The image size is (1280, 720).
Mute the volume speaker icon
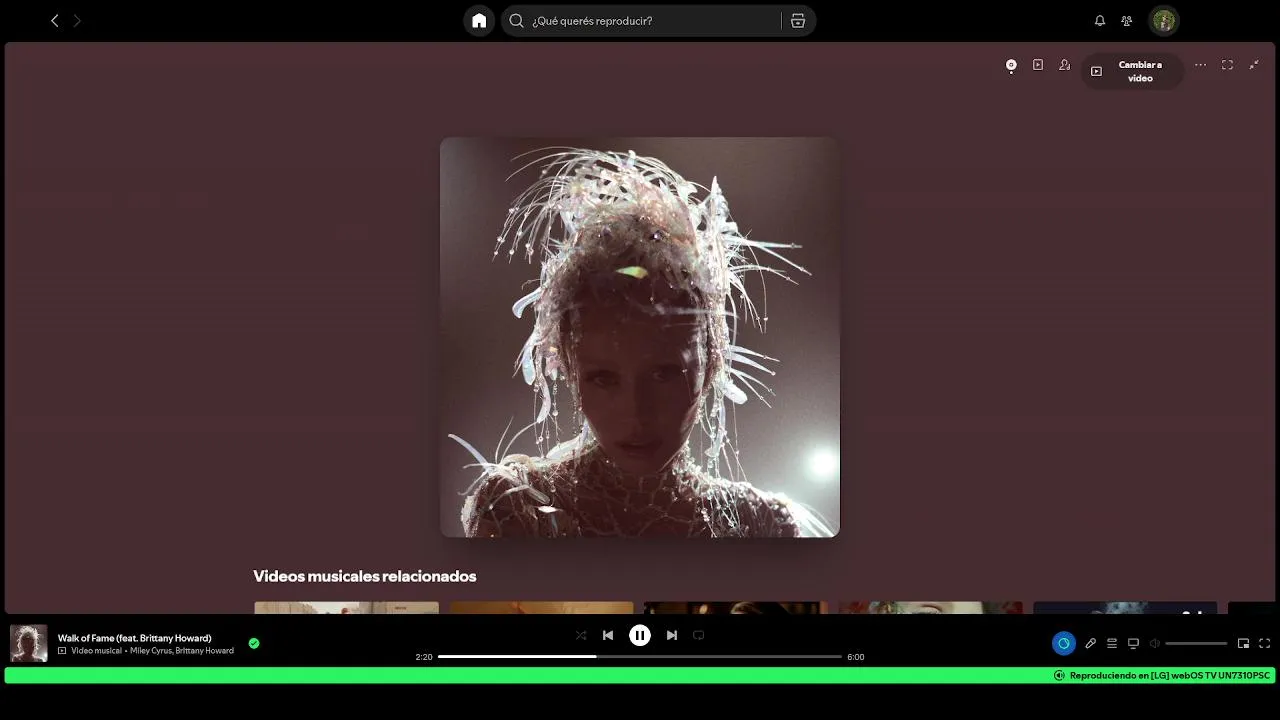(x=1154, y=643)
